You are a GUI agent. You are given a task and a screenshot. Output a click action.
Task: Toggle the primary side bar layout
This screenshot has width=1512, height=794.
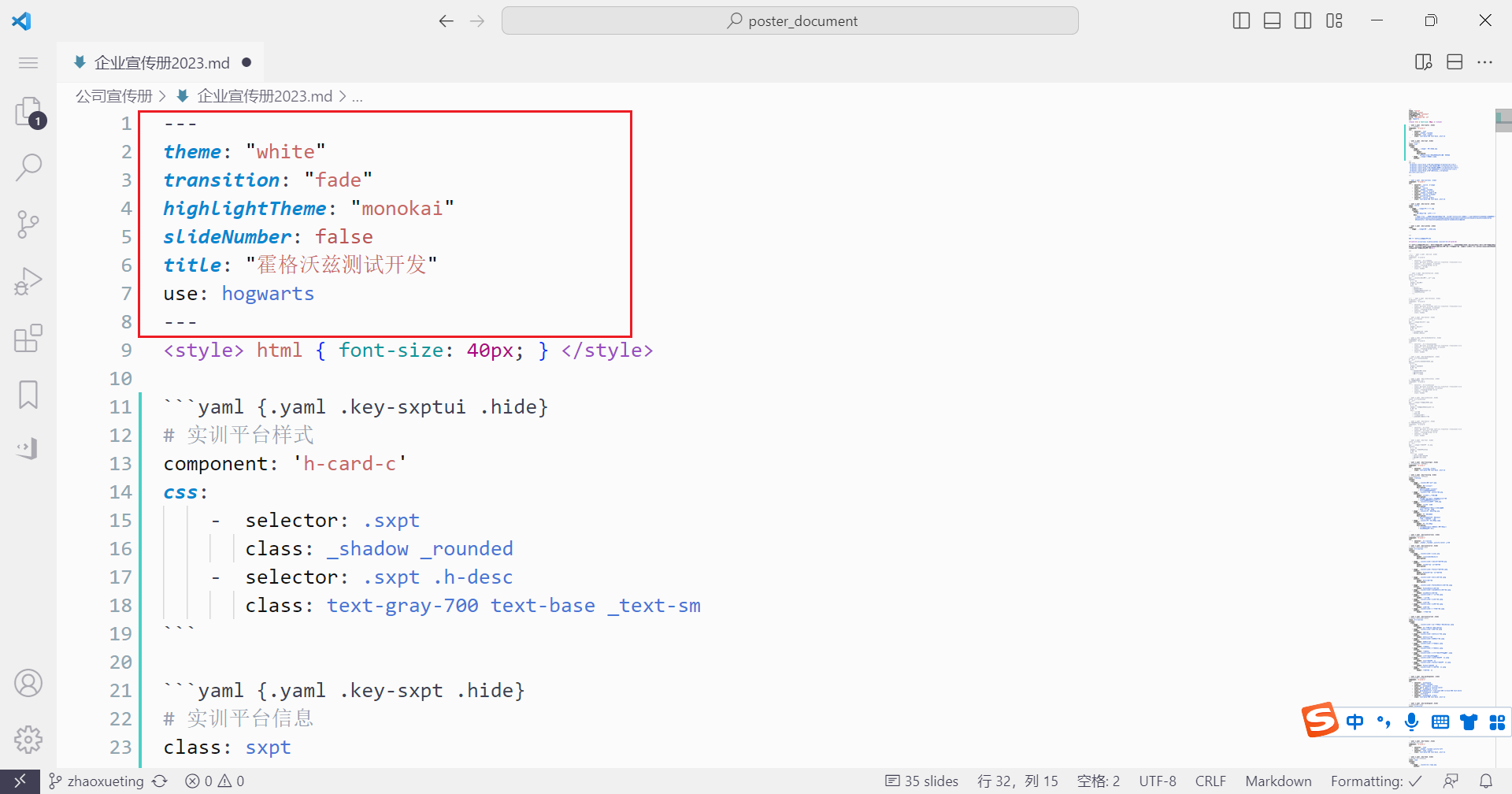[1241, 20]
